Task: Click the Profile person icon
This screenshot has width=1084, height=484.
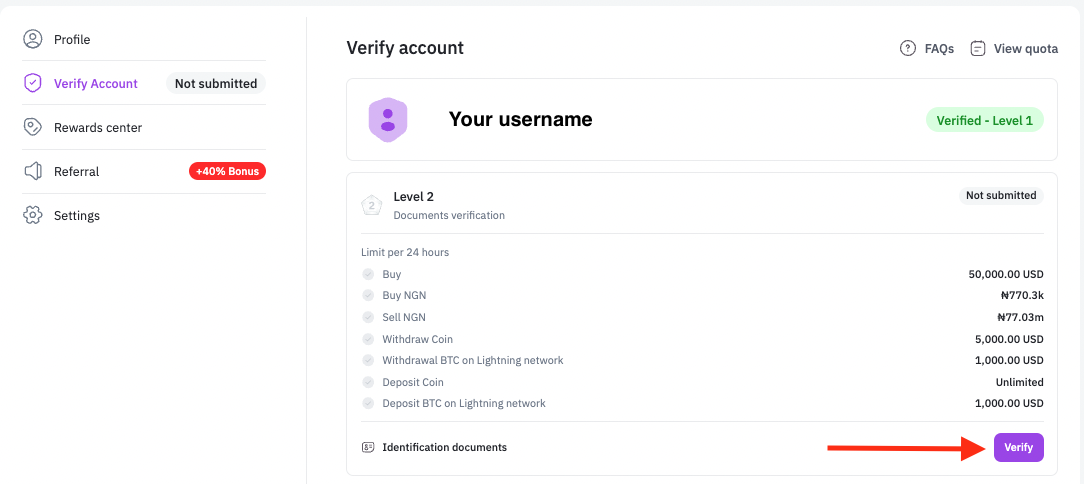Action: [x=33, y=39]
